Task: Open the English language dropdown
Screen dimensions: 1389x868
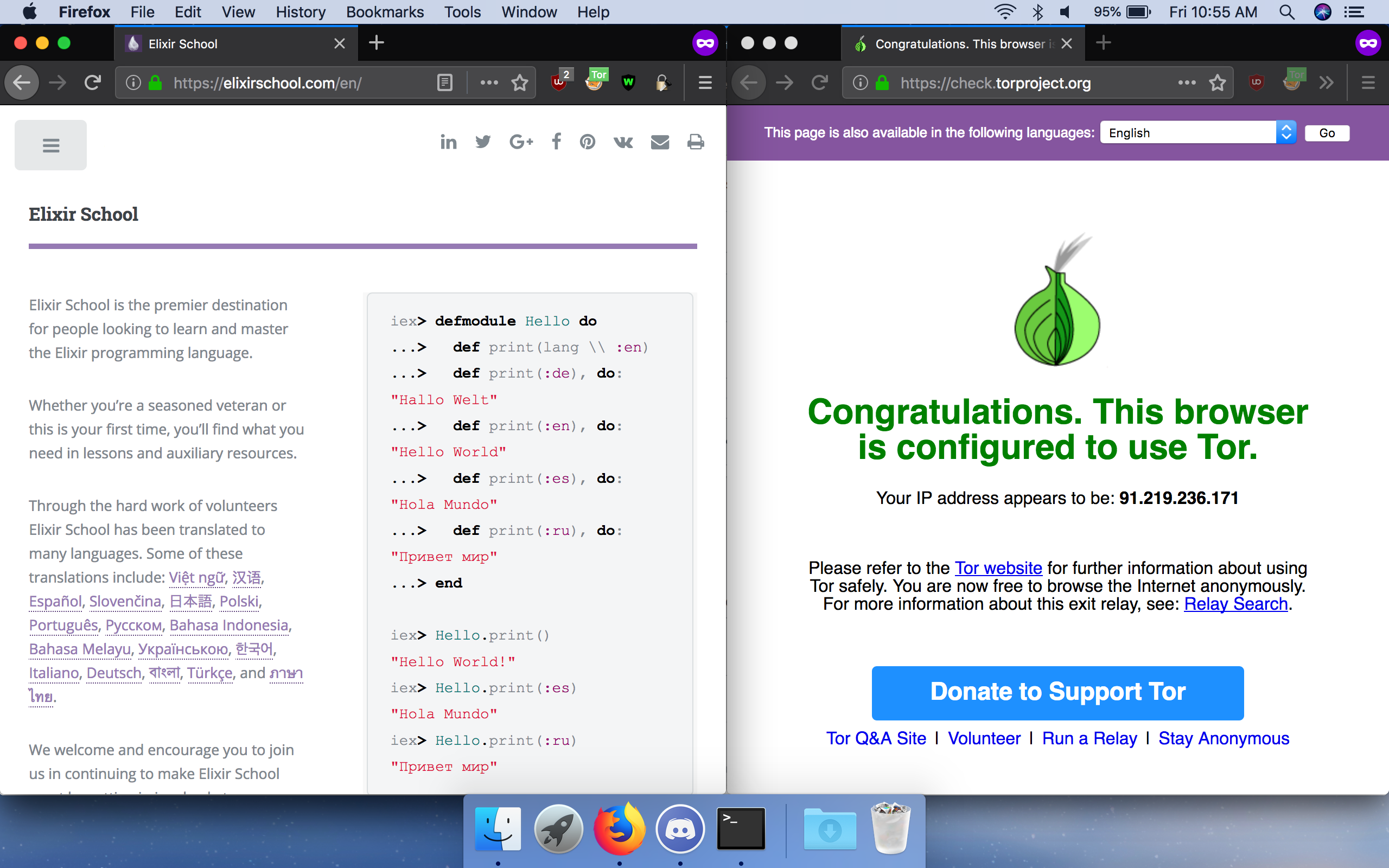Action: pos(1197,132)
